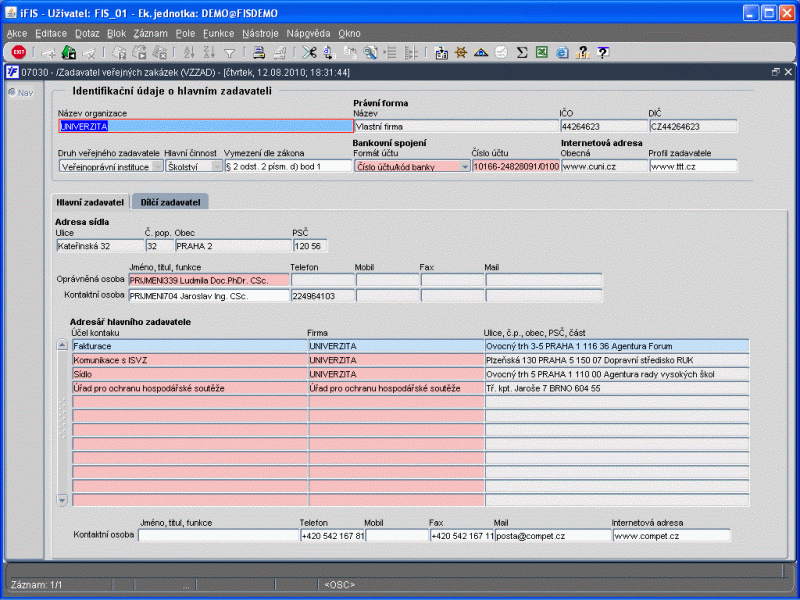Click the green house icon in the toolbar
This screenshot has height=600, width=800.
[x=69, y=52]
